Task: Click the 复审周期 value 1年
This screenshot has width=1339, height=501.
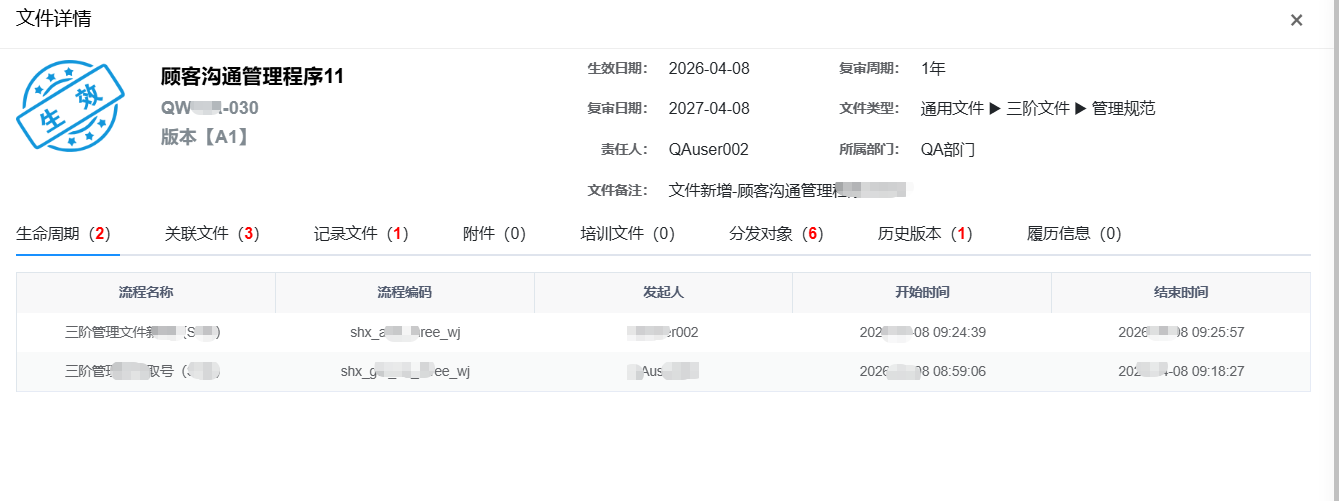Action: point(933,69)
